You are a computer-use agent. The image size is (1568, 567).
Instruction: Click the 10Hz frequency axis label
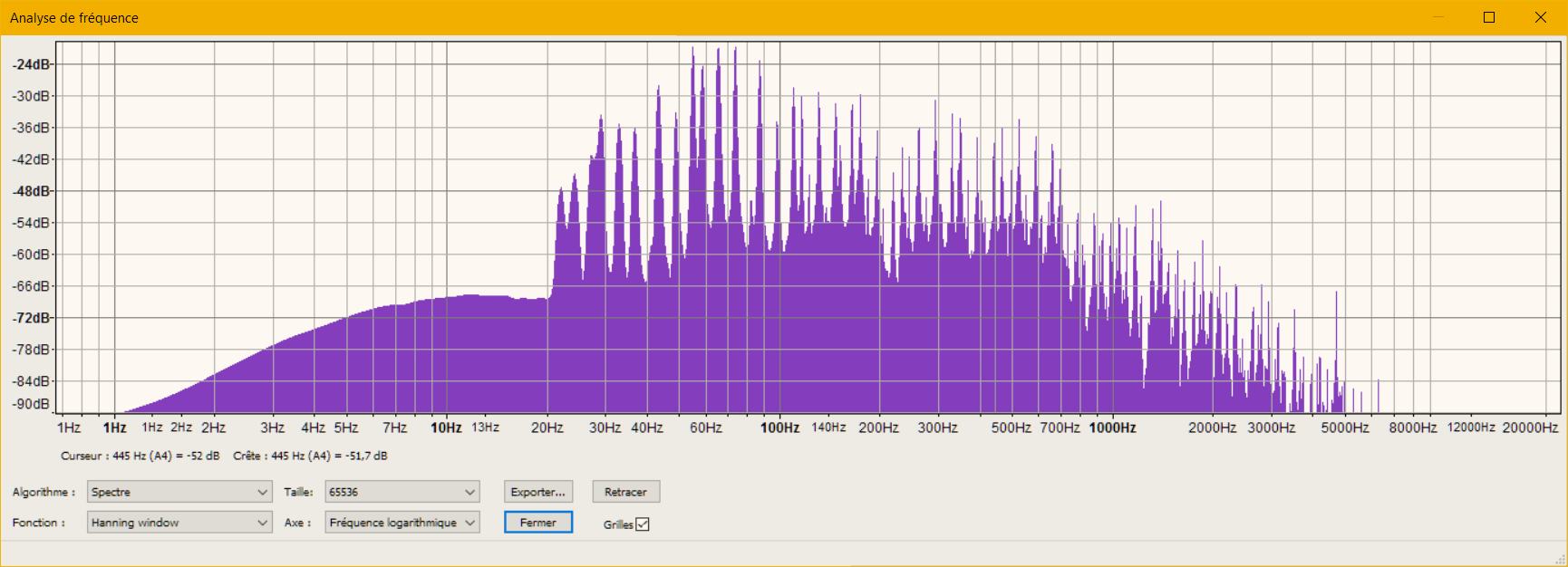pyautogui.click(x=446, y=428)
